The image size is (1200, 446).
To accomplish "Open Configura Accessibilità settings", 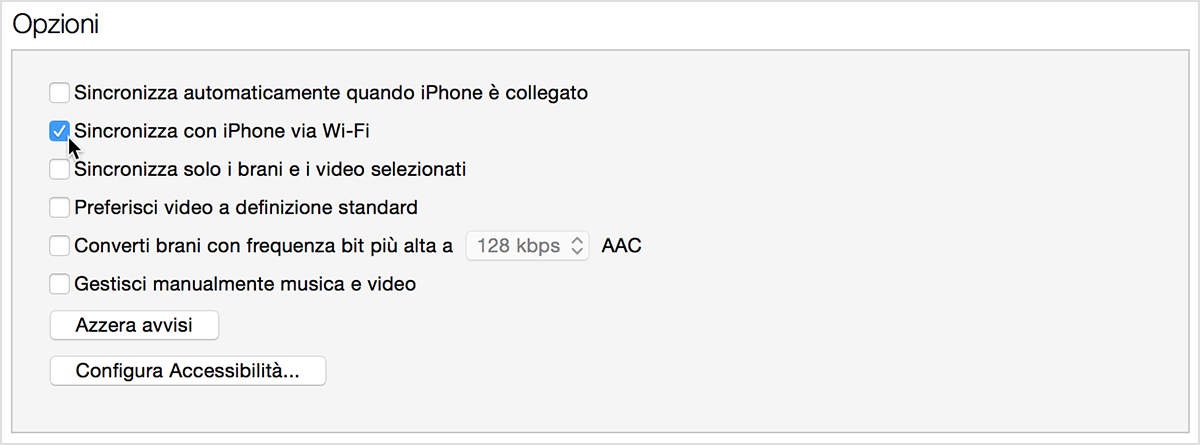I will coord(188,371).
